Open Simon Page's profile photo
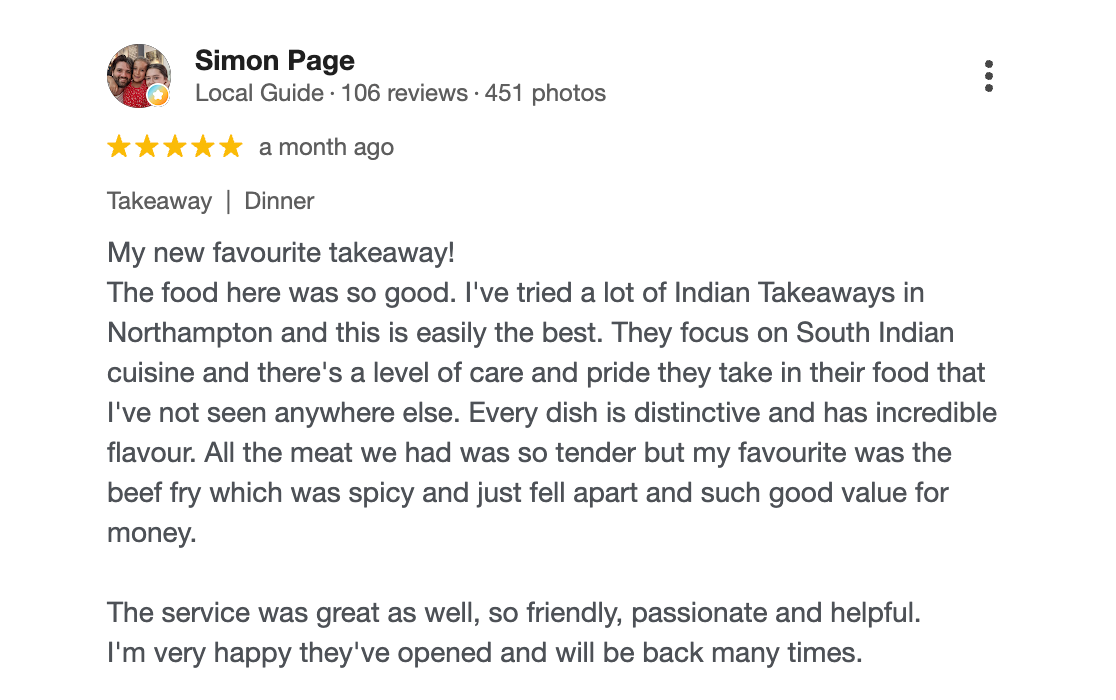This screenshot has height=700, width=1116. pos(139,75)
